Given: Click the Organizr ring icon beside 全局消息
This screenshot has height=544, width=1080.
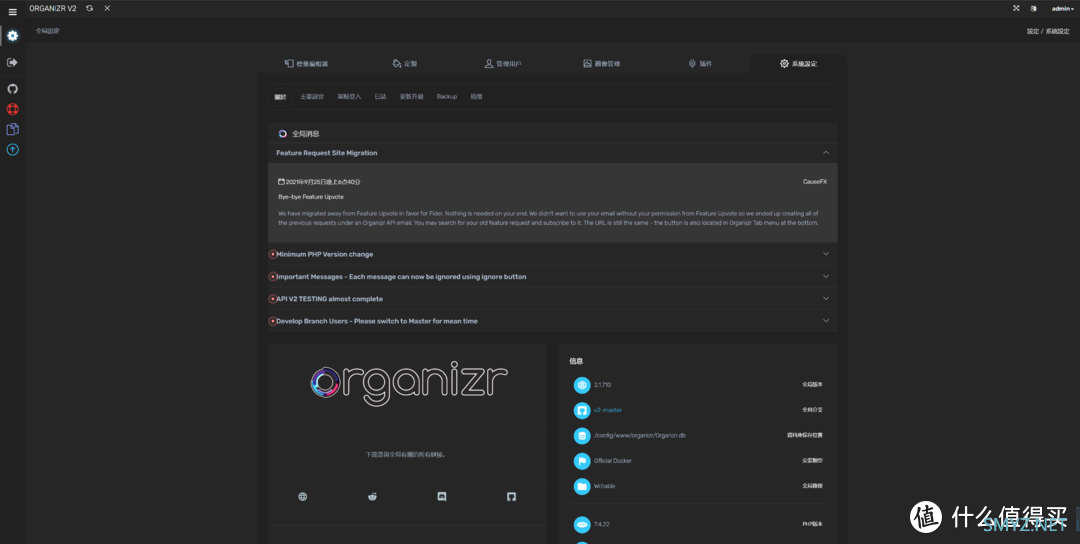Looking at the screenshot, I should click(282, 134).
